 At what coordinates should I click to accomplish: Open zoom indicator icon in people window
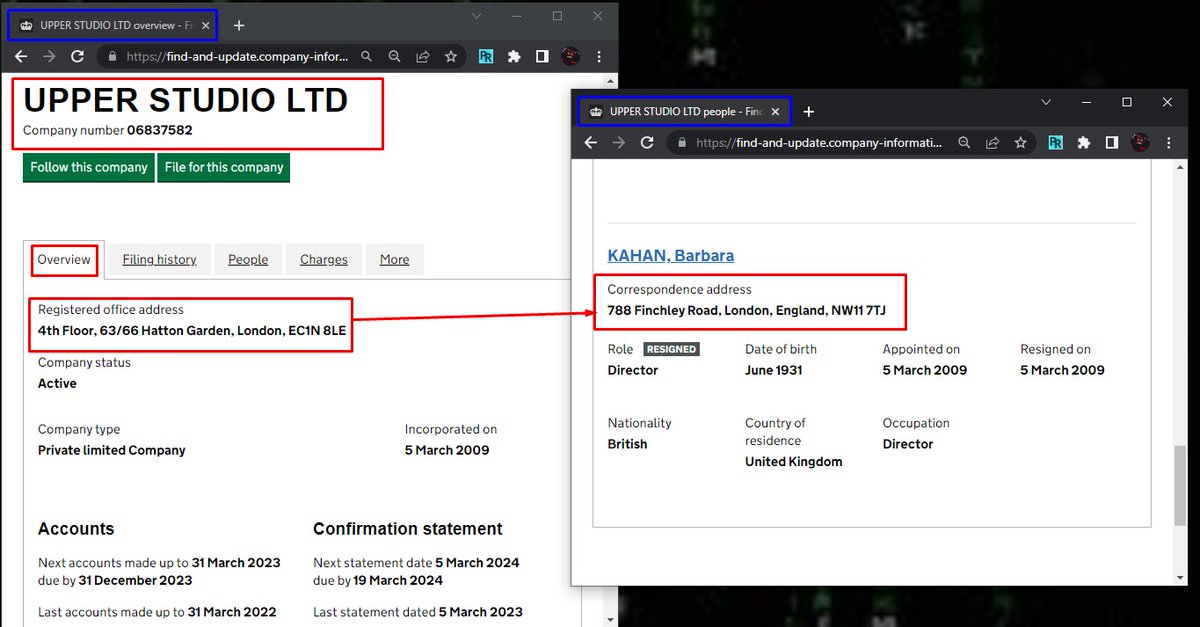[964, 143]
